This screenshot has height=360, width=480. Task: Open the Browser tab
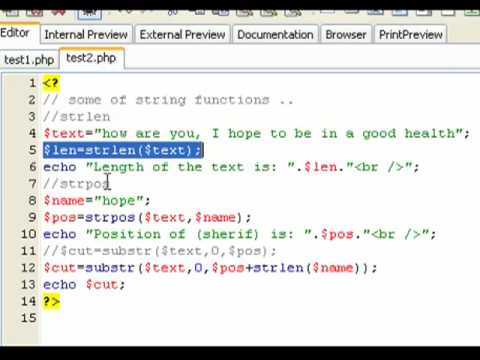click(x=346, y=34)
